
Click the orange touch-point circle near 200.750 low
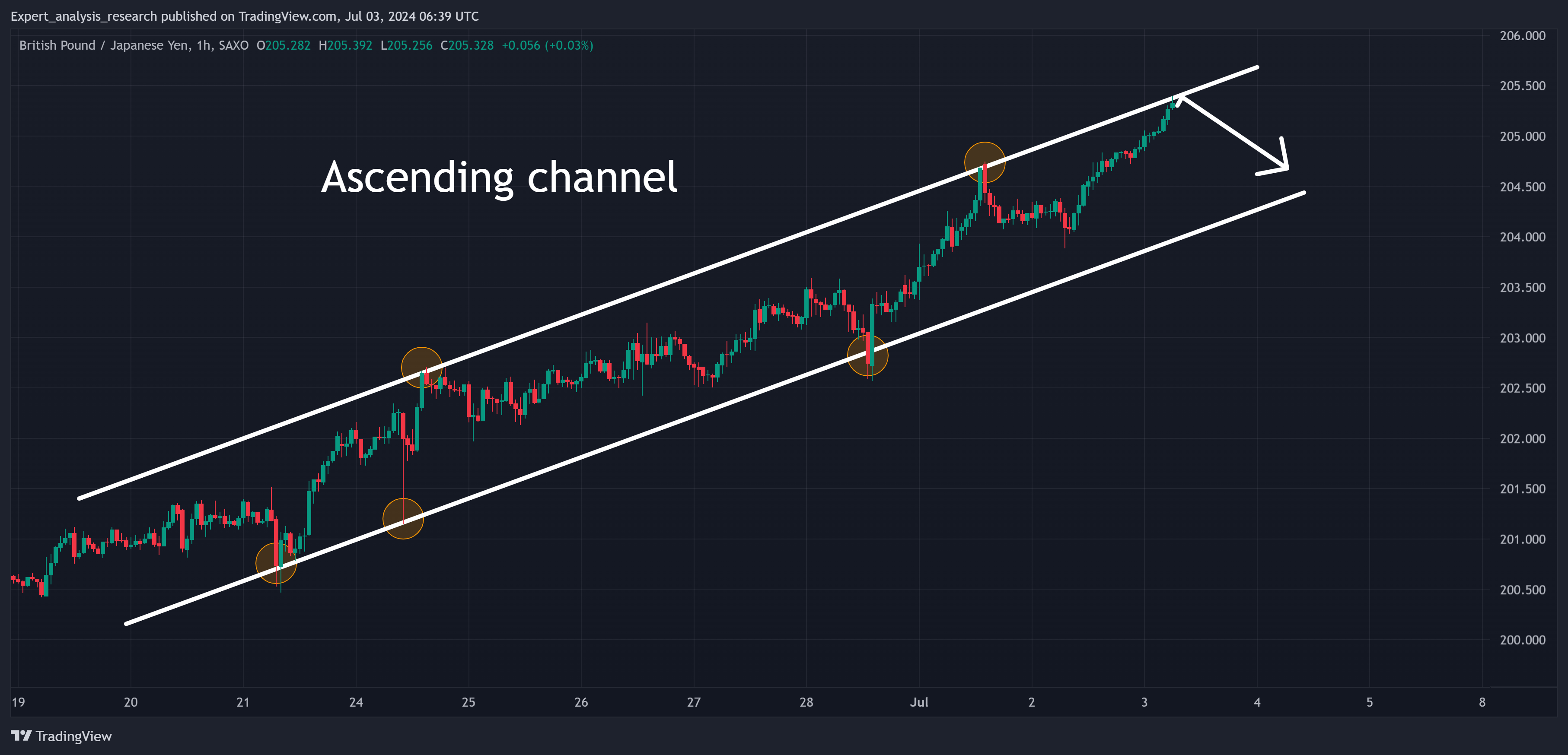[276, 563]
